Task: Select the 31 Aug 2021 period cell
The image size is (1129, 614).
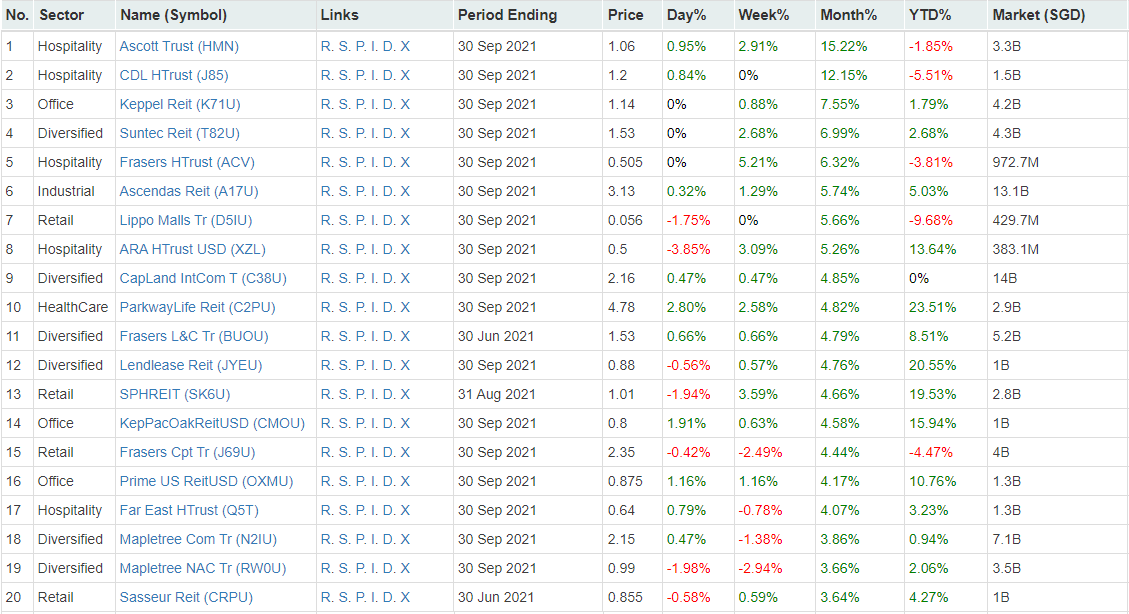Action: (x=497, y=394)
